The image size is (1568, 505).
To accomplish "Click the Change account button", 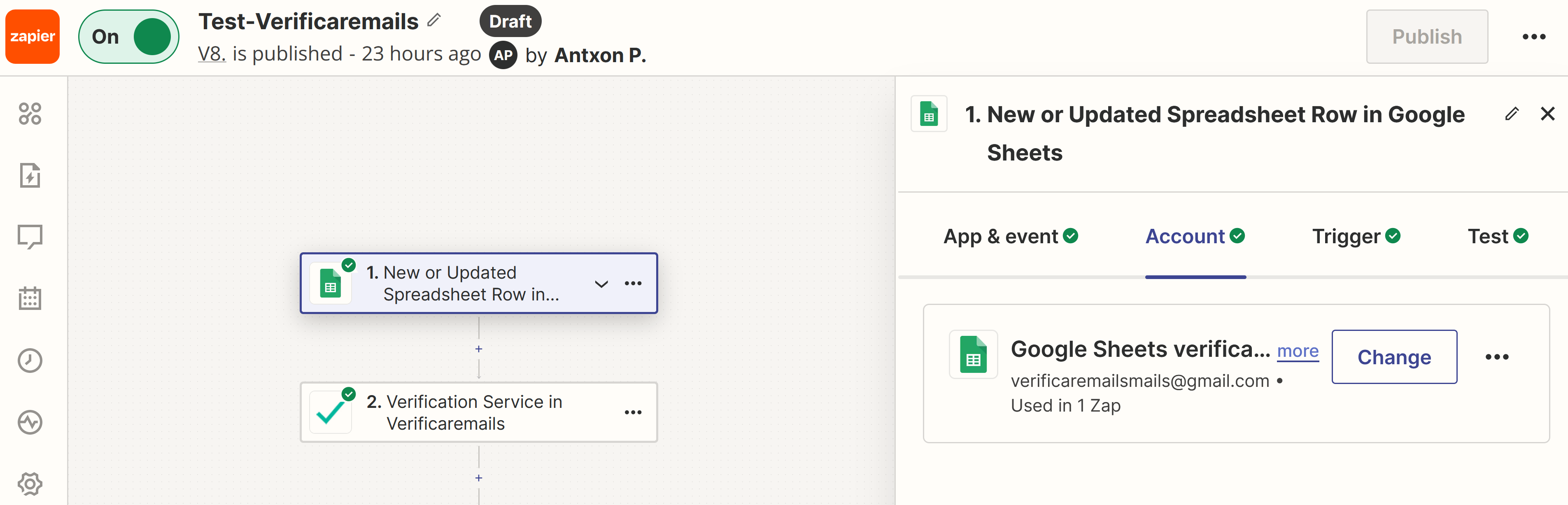I will (x=1394, y=356).
